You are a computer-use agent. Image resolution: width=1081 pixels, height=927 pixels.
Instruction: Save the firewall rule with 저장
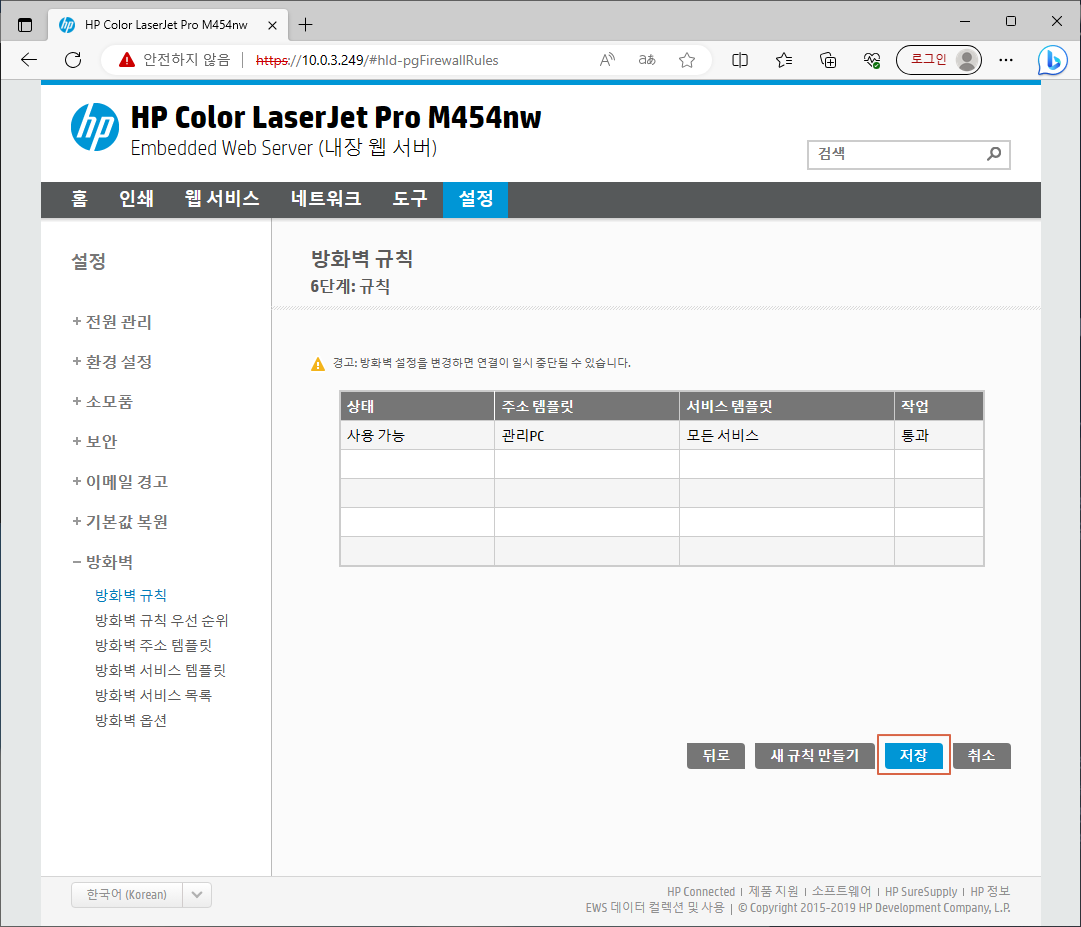[913, 755]
